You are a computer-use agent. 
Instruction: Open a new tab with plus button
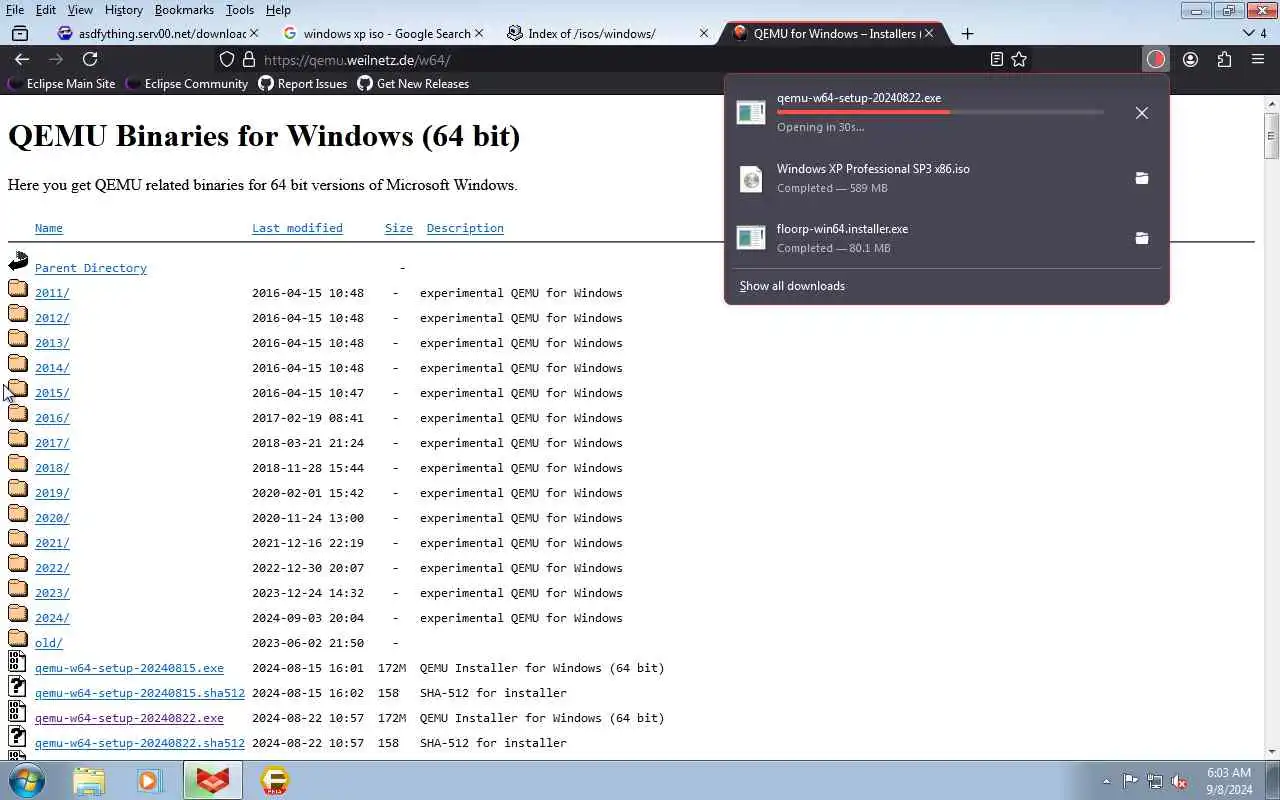pyautogui.click(x=967, y=33)
